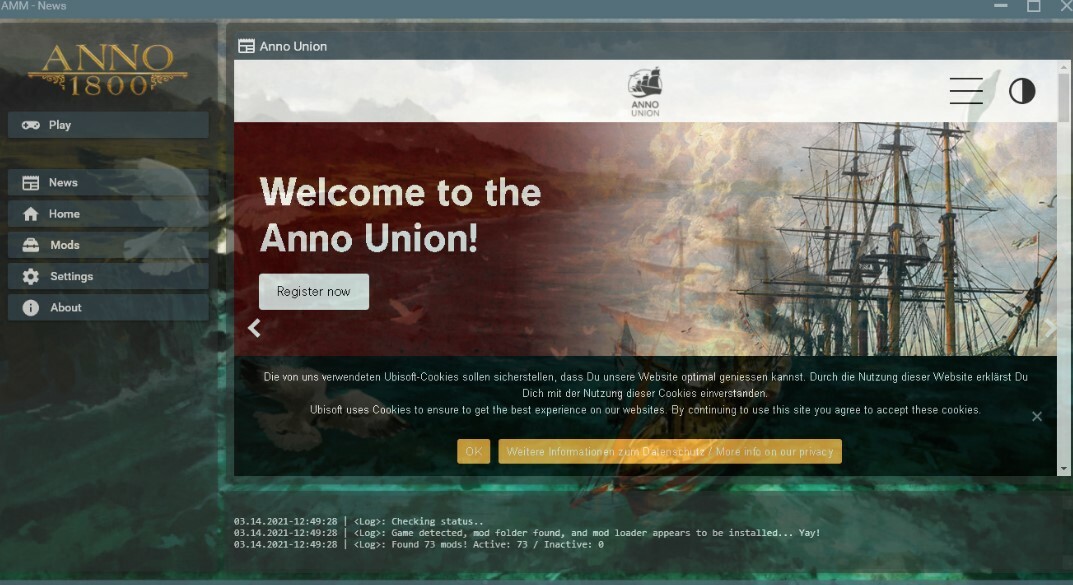
Task: Click the gamepad icon beside Play
Action: [31, 125]
